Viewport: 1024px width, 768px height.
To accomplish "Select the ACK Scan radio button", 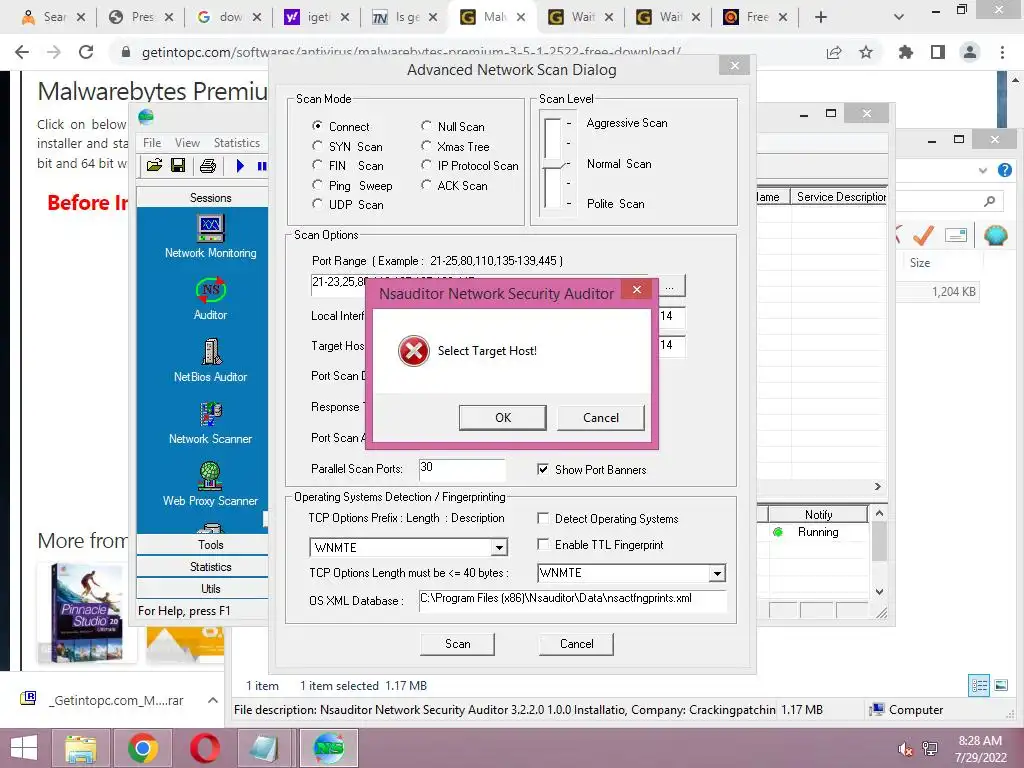I will coord(426,185).
